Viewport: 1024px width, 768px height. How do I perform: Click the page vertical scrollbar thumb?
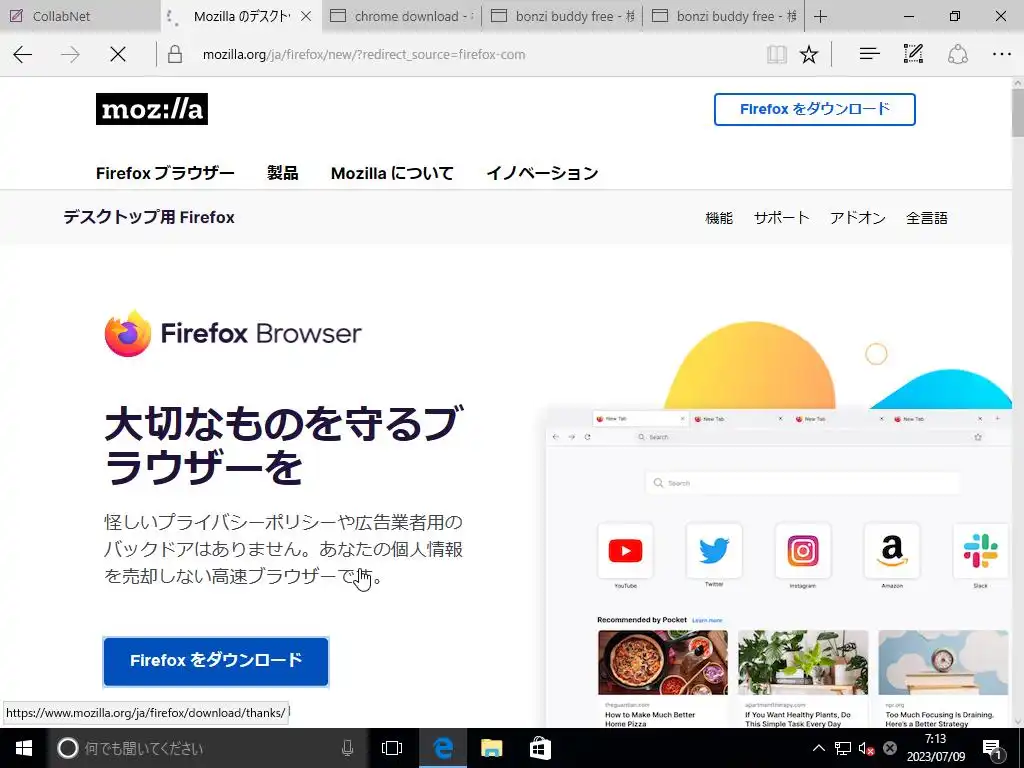(1017, 112)
